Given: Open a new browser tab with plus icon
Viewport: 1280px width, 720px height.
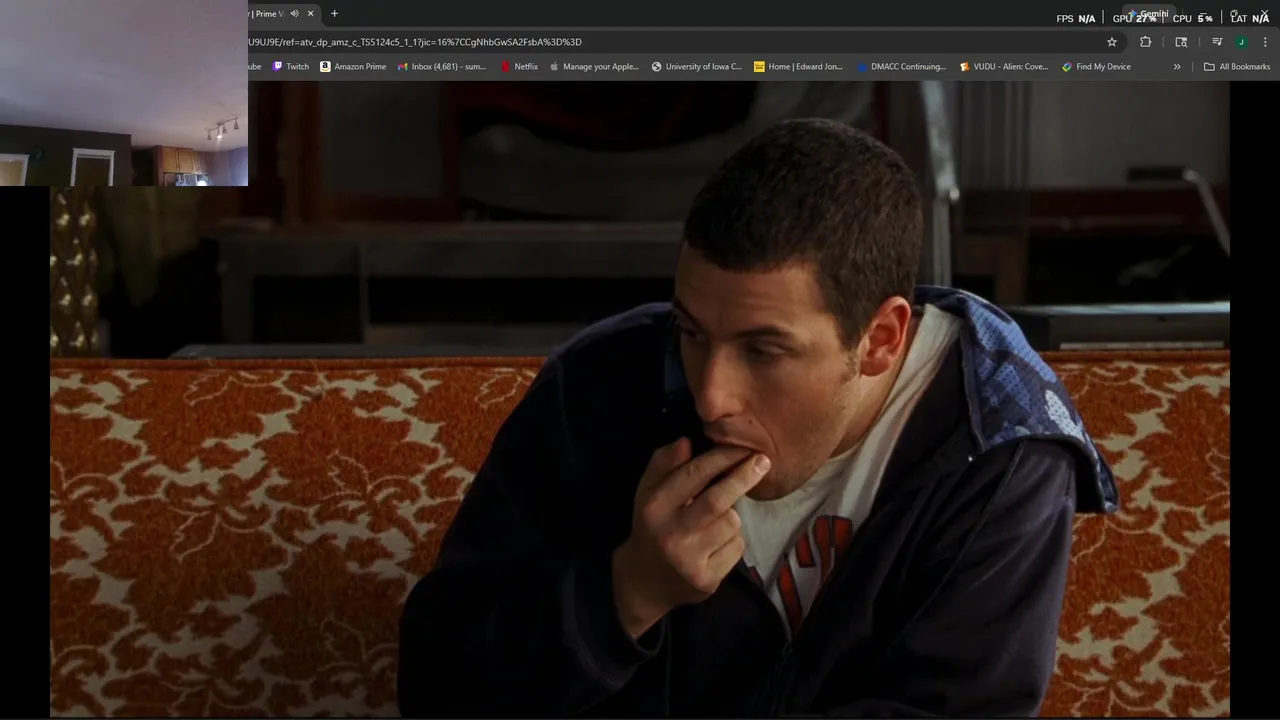Looking at the screenshot, I should 334,14.
